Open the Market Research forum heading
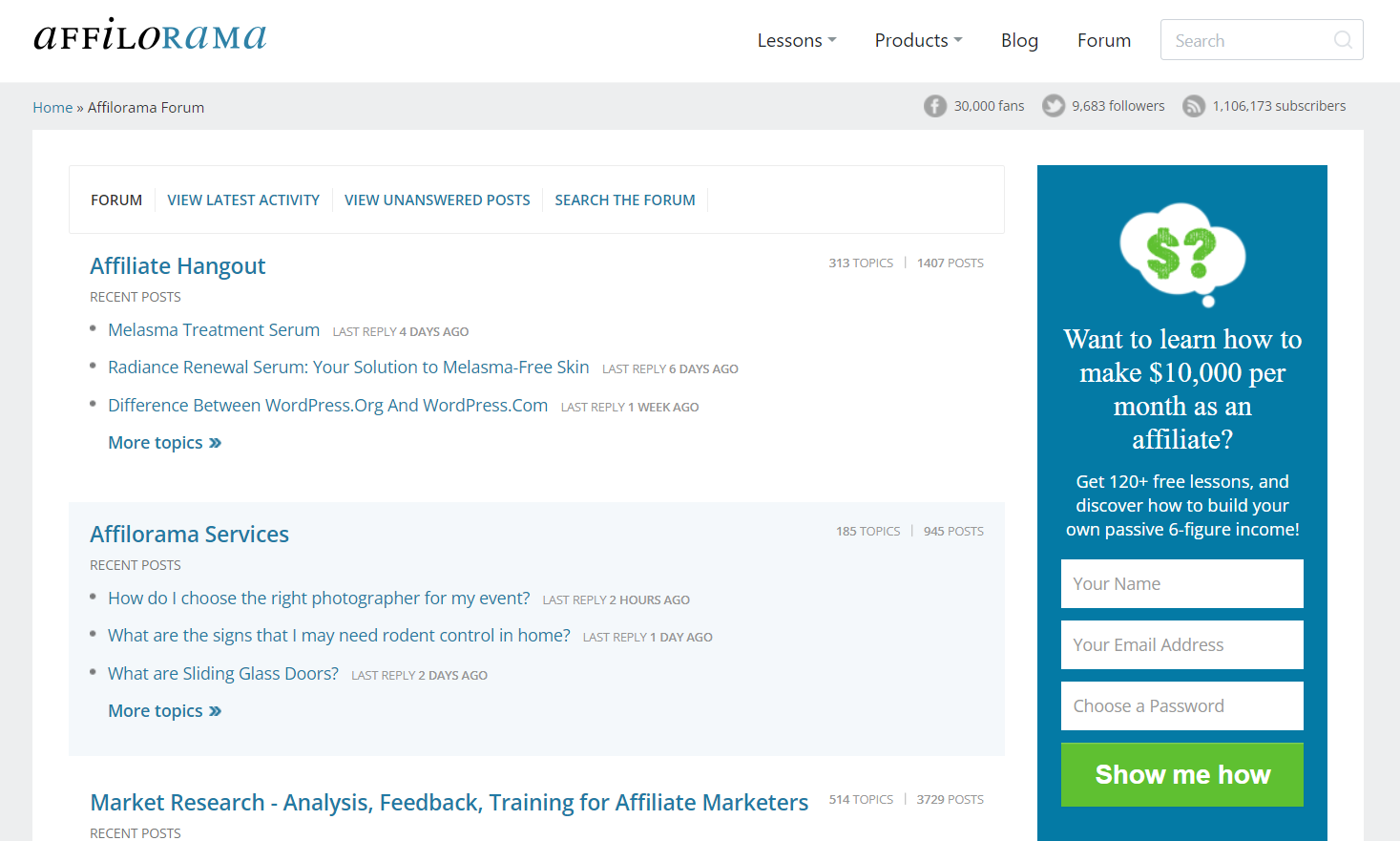Viewport: 1400px width, 841px height. (449, 803)
